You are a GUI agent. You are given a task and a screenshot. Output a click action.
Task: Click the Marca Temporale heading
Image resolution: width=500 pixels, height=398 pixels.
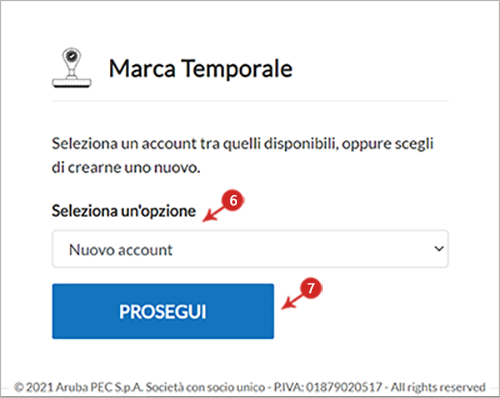click(201, 69)
